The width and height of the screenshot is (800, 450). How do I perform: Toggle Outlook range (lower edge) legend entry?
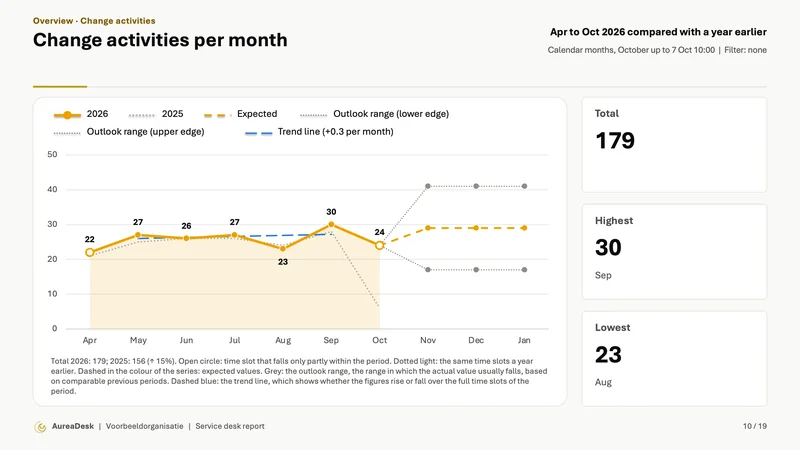(x=374, y=114)
